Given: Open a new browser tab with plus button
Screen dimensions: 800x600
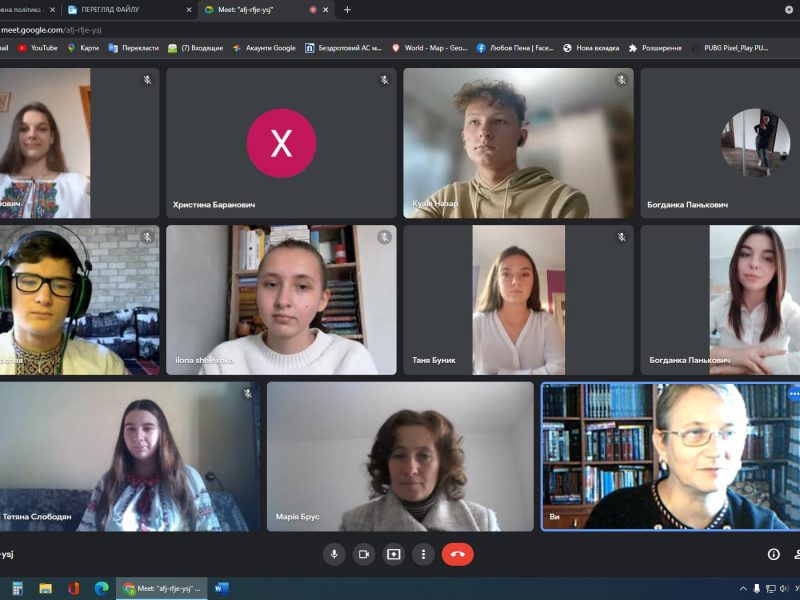Looking at the screenshot, I should click(347, 10).
